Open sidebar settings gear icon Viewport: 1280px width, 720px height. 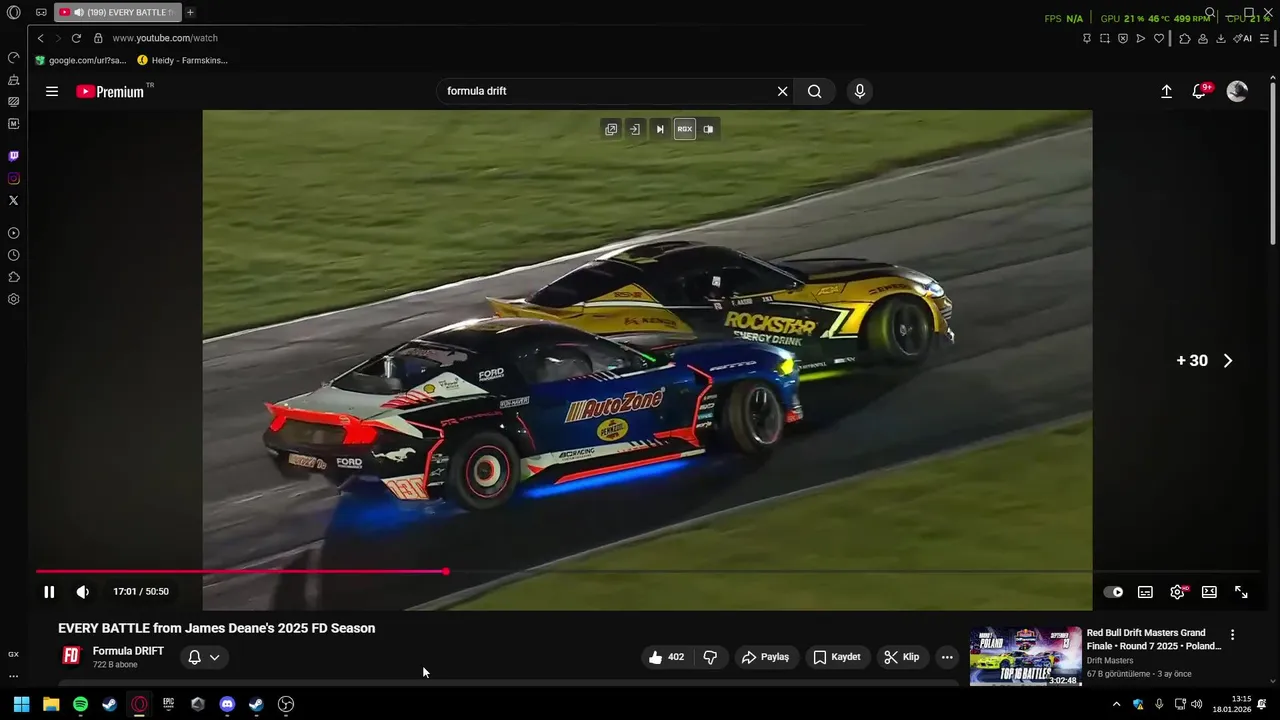click(x=13, y=299)
